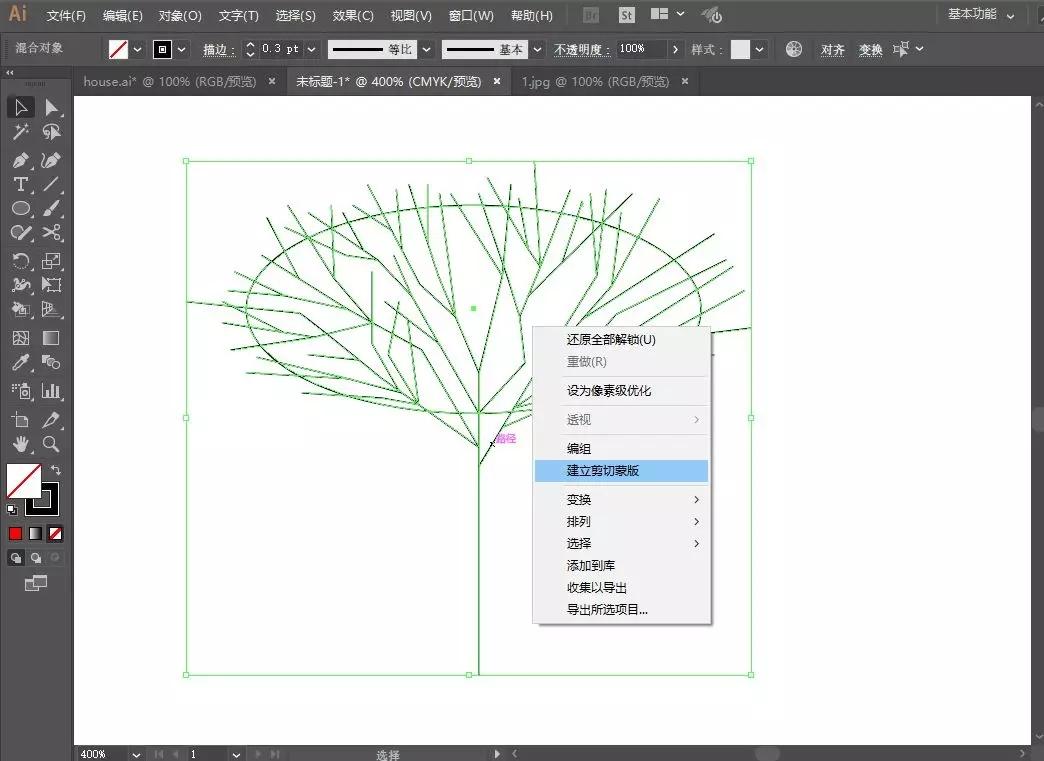Viewport: 1044px width, 761px height.
Task: Select the Pen tool
Action: (x=21, y=160)
